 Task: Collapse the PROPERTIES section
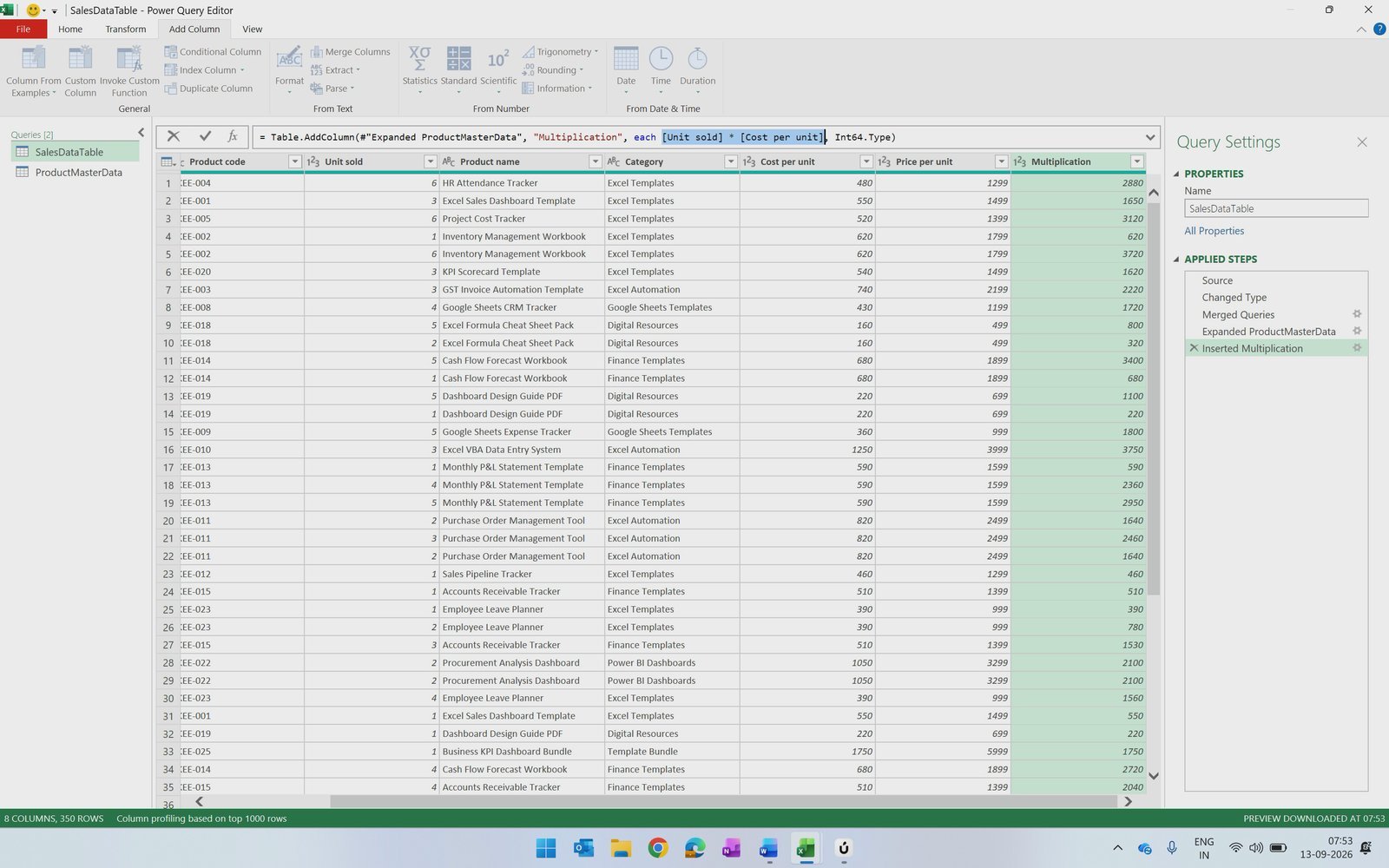click(1176, 174)
